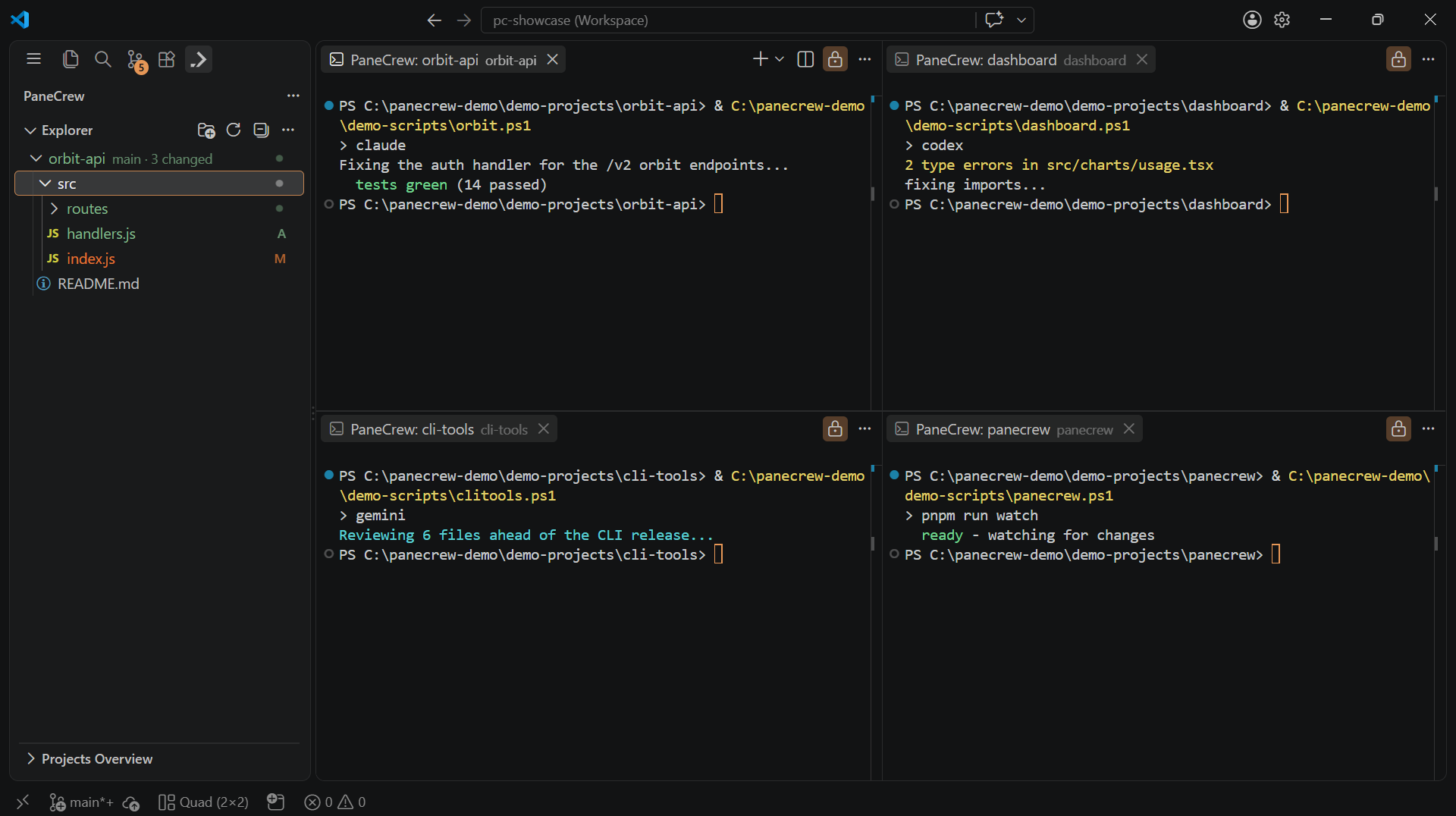Go back in navigation history

click(x=434, y=20)
